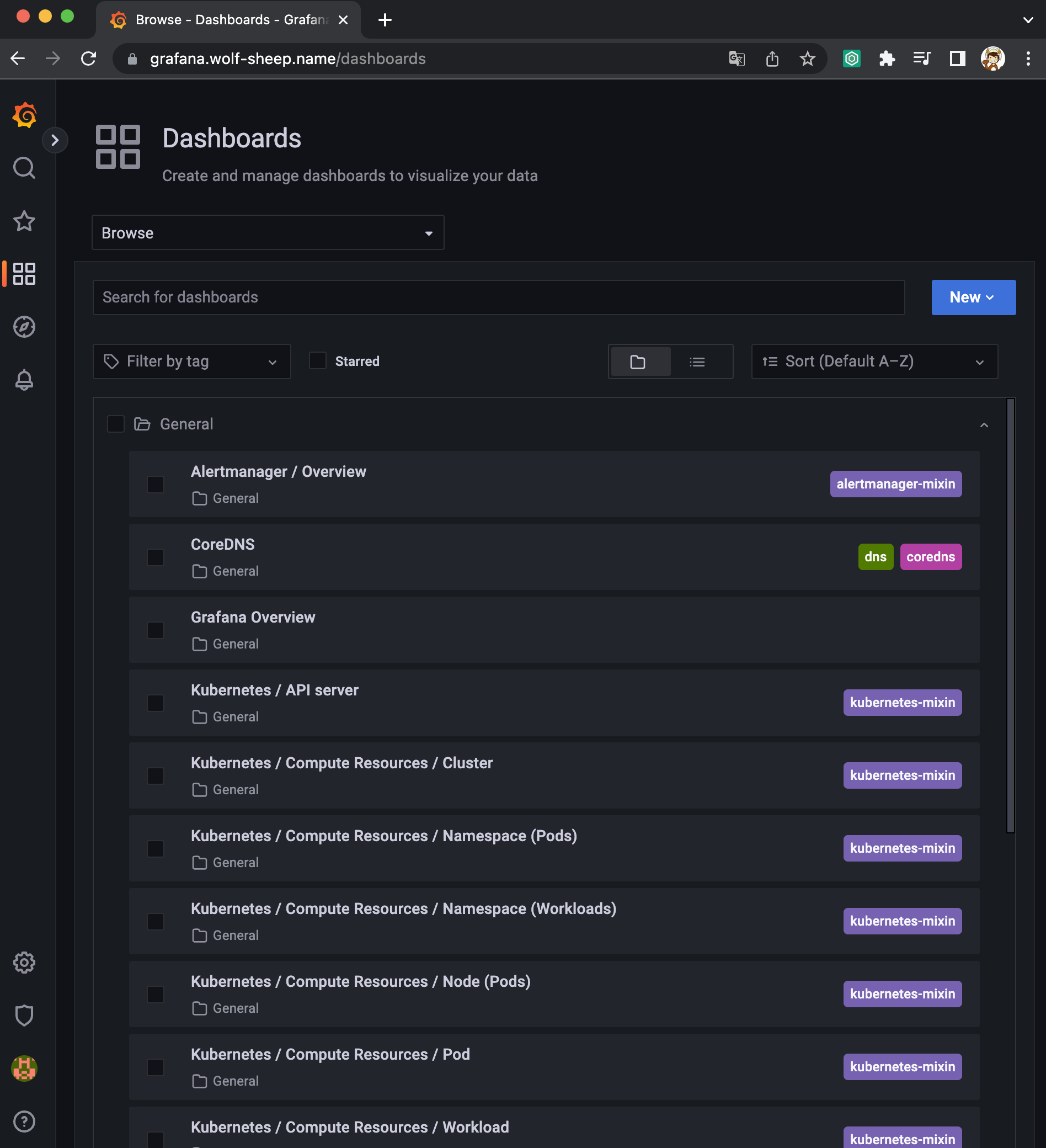
Task: Open Kubernetes / Compute Resources / Workload
Action: tap(349, 1128)
